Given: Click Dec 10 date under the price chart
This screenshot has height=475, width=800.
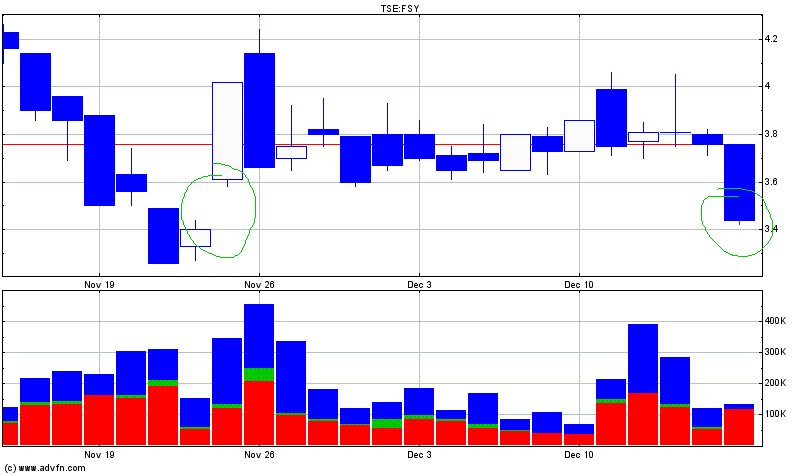Looking at the screenshot, I should (579, 285).
